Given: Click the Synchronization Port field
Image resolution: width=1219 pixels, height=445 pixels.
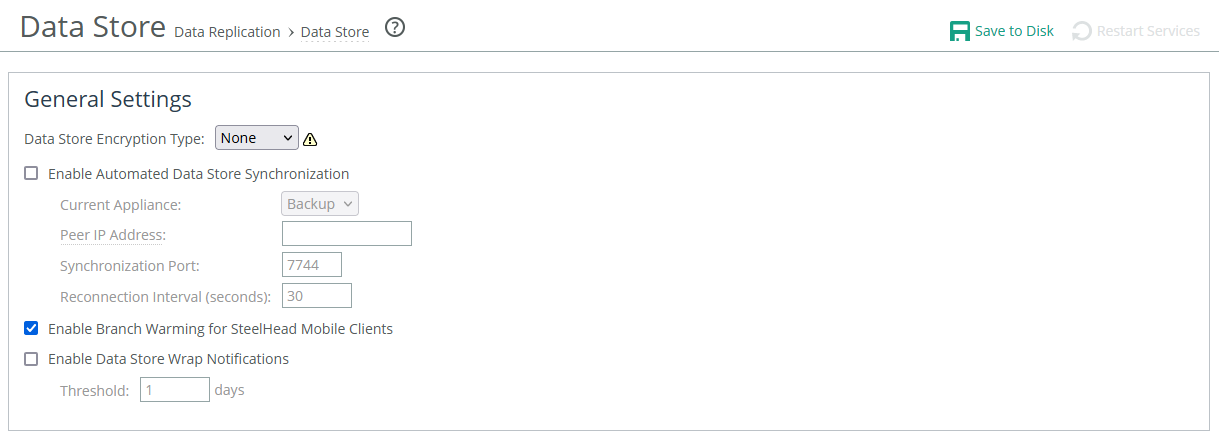Looking at the screenshot, I should (312, 265).
